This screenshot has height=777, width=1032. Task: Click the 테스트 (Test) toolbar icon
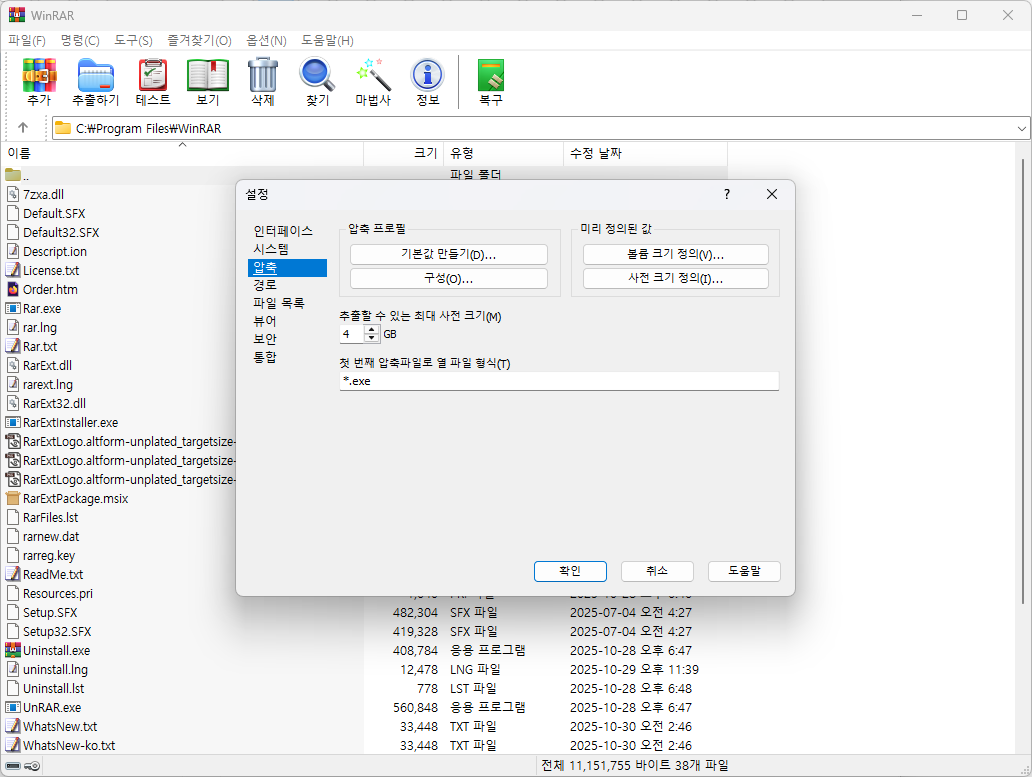click(153, 75)
